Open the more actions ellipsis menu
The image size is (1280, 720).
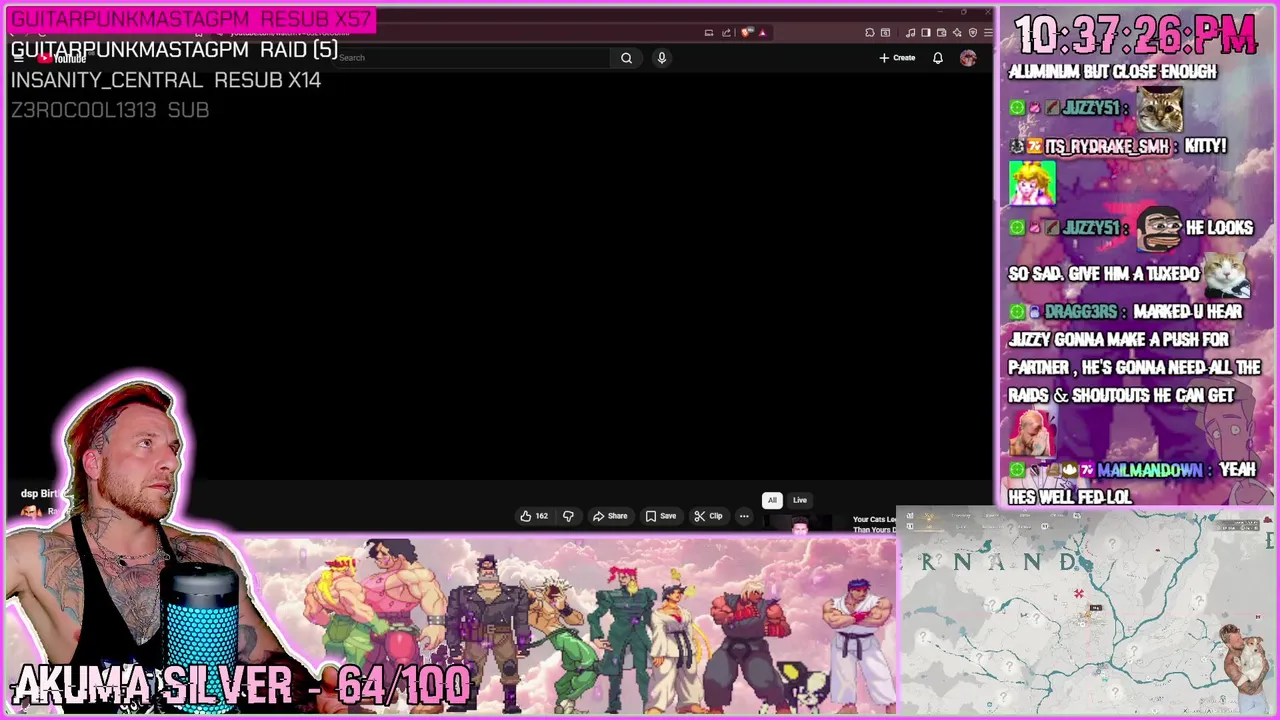coord(744,516)
